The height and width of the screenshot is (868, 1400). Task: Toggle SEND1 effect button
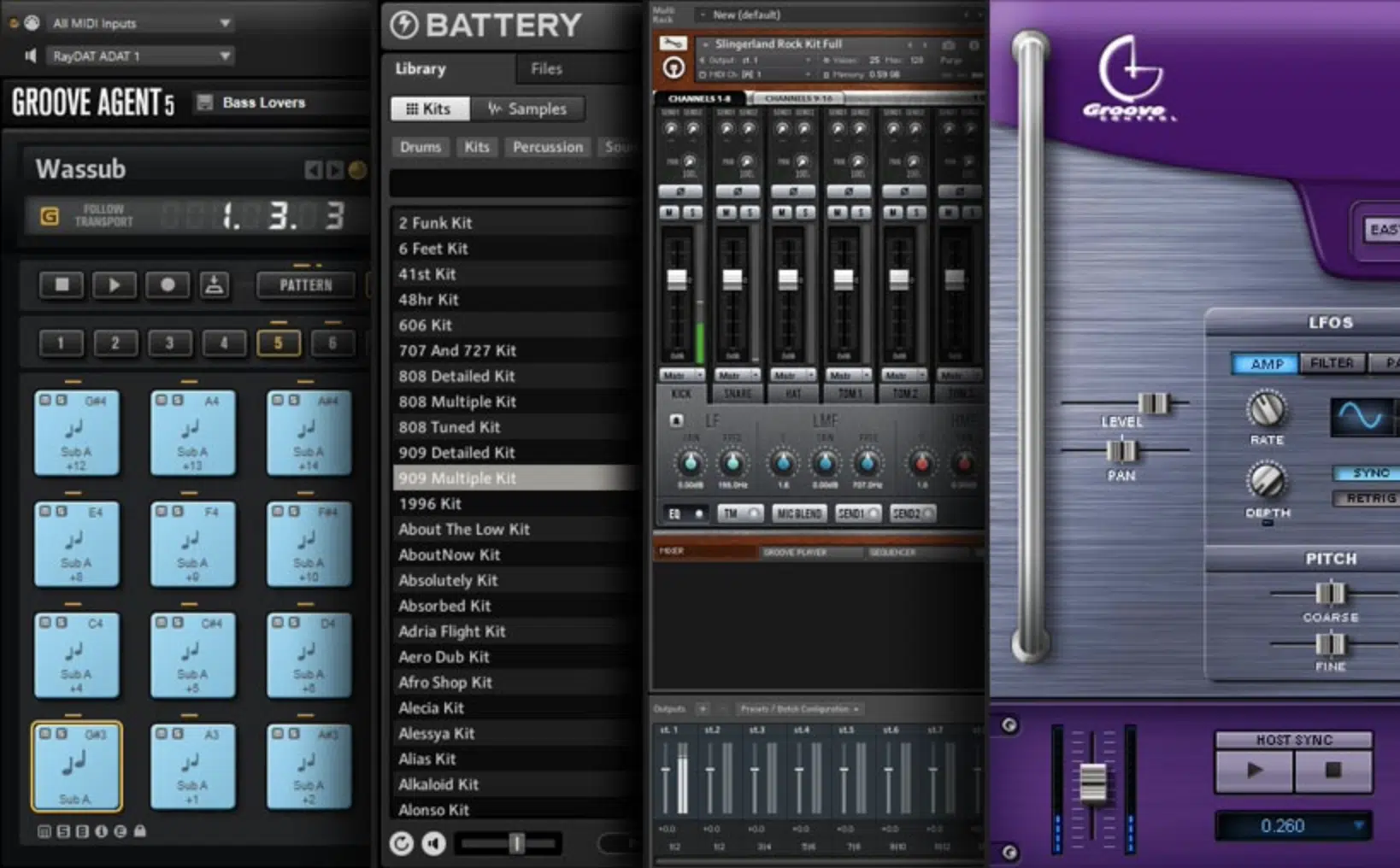(858, 513)
